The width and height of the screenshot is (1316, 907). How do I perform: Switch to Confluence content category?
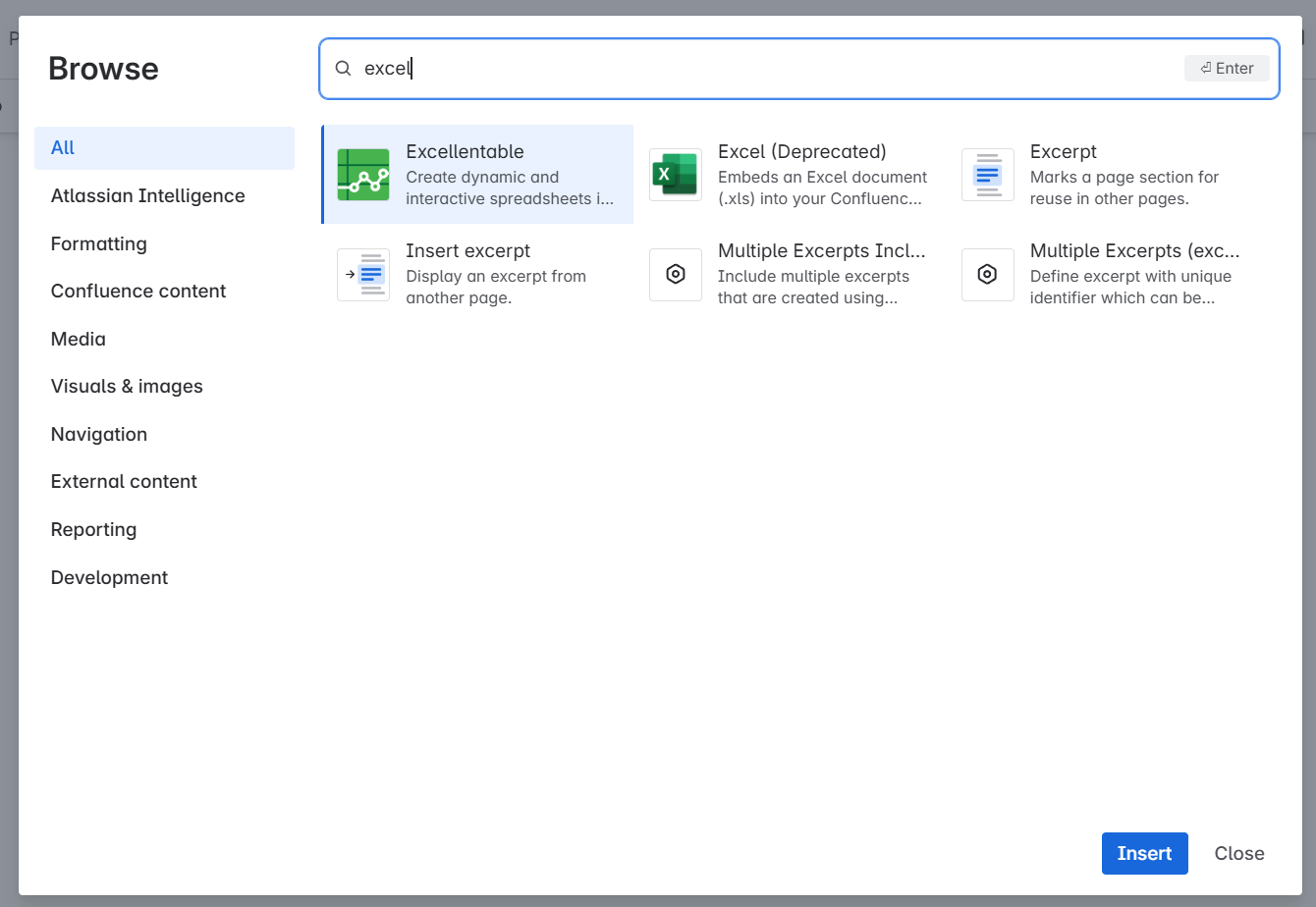tap(164, 291)
